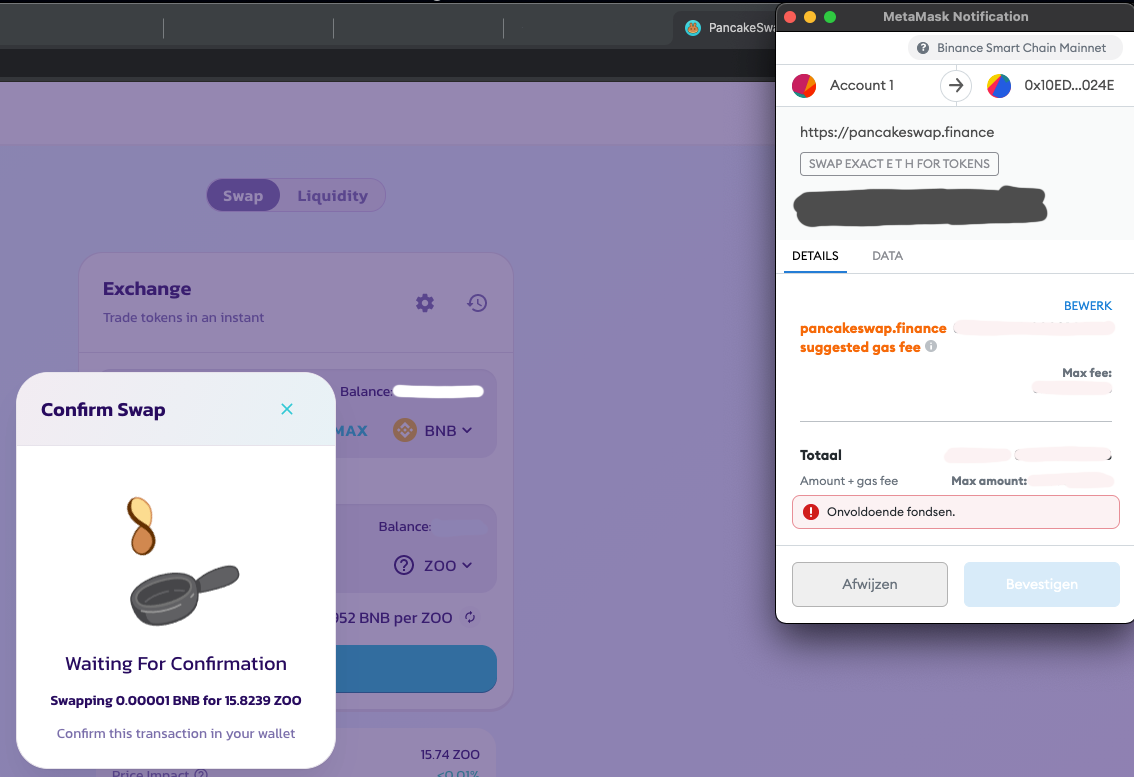Select the DATA tab in MetaMask
This screenshot has width=1134, height=777.
tap(887, 256)
